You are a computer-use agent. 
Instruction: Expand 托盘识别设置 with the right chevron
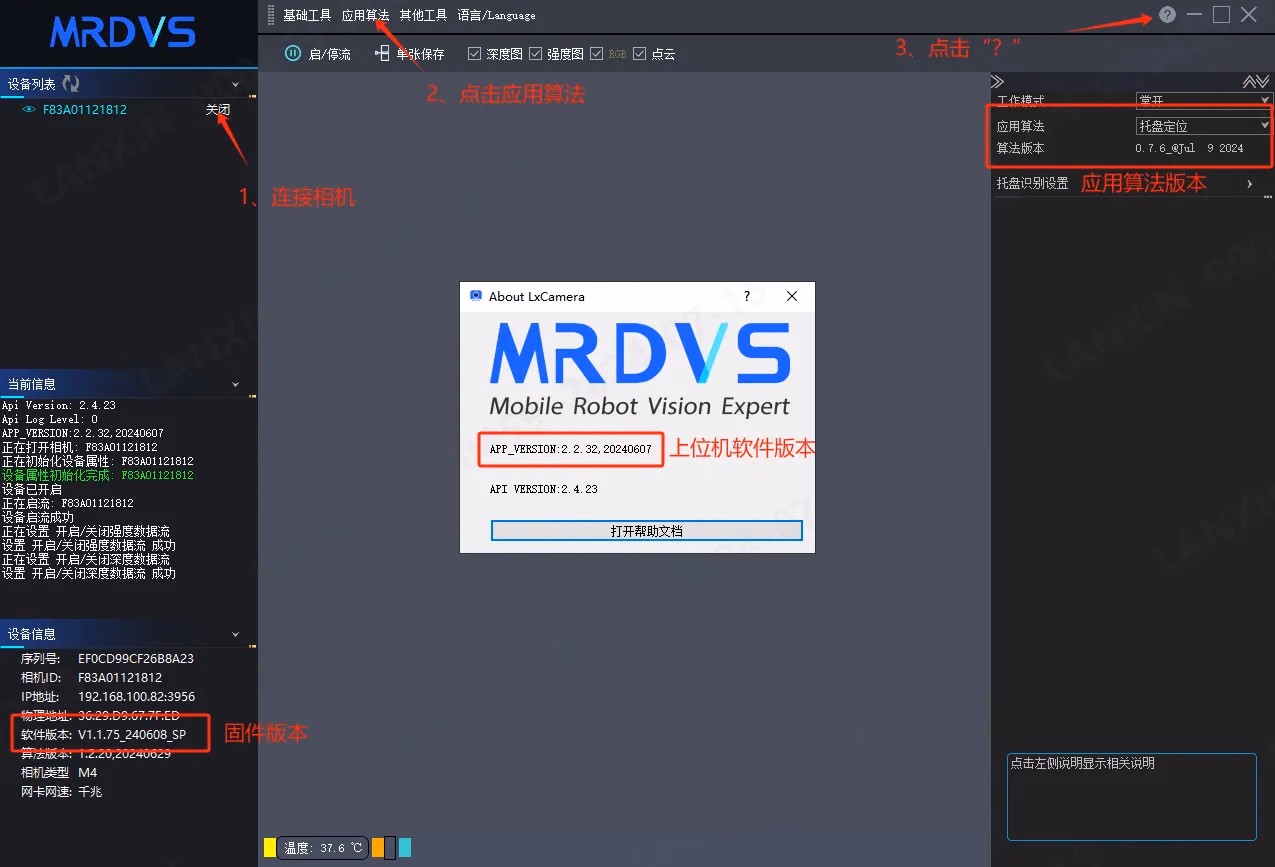(x=1250, y=184)
